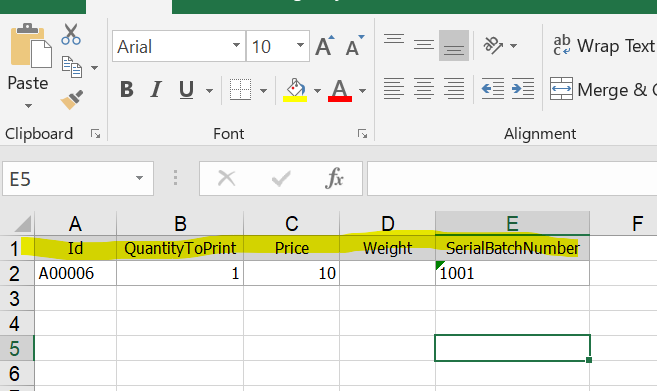
Task: Align text right
Action: coord(454,89)
